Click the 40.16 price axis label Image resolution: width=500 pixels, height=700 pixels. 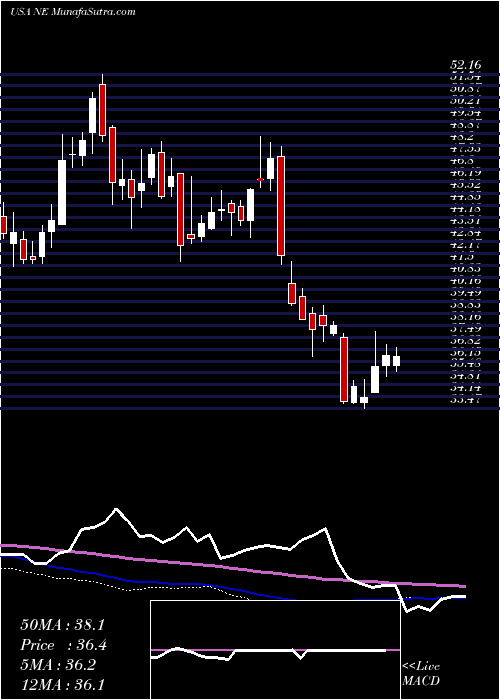pyautogui.click(x=465, y=281)
